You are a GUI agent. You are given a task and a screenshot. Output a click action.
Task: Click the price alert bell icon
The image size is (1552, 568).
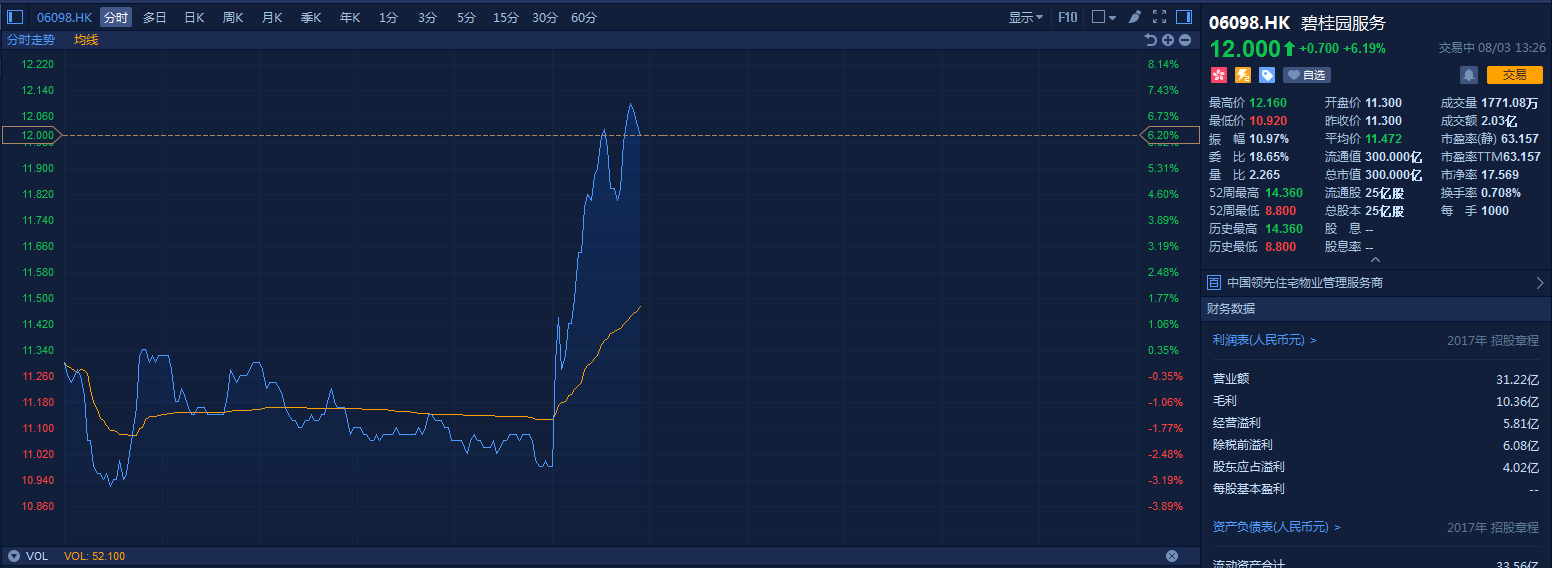coord(1468,75)
